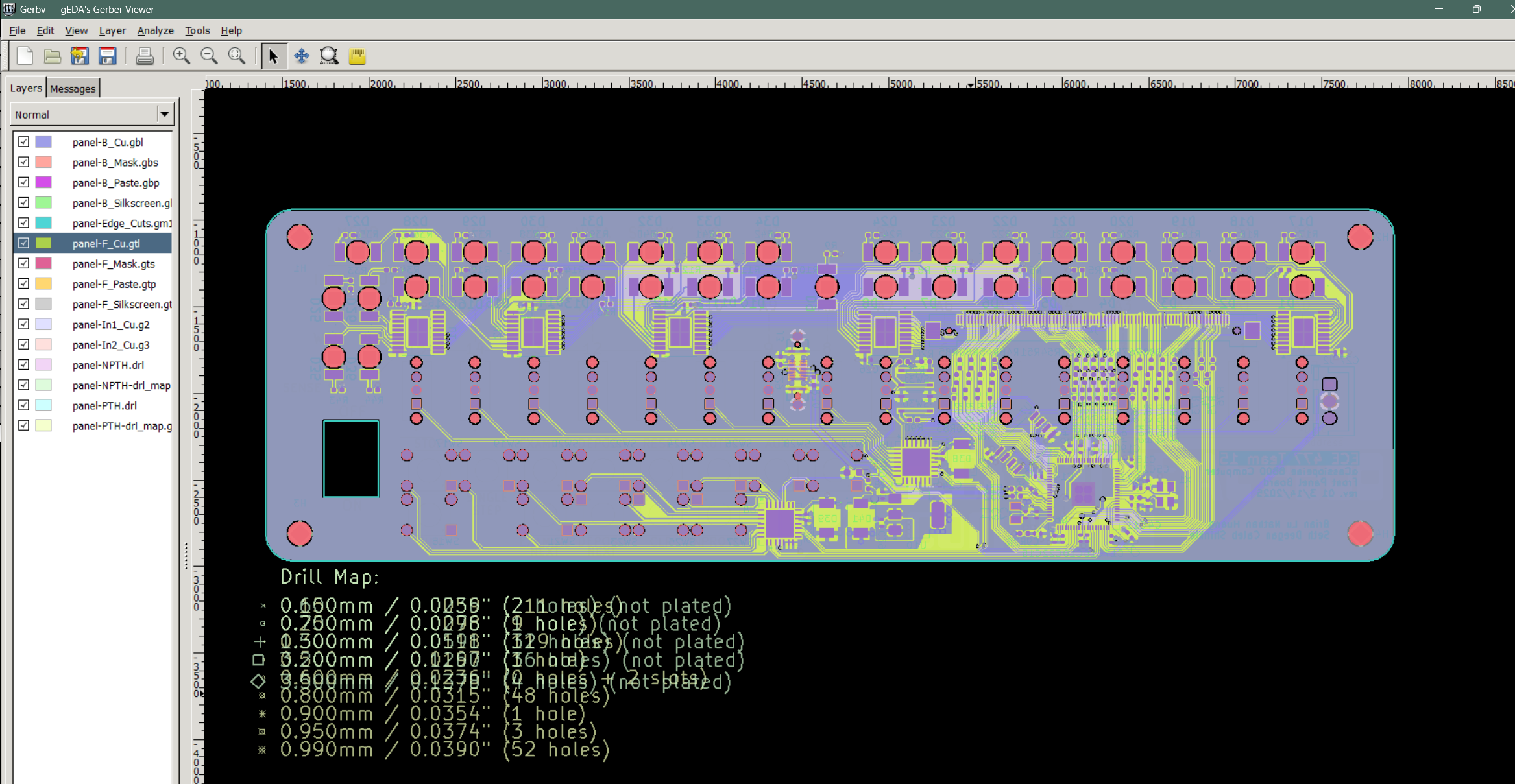Click the Revert (reload) layers icon
Image resolution: width=1515 pixels, height=784 pixels.
pyautogui.click(x=80, y=56)
